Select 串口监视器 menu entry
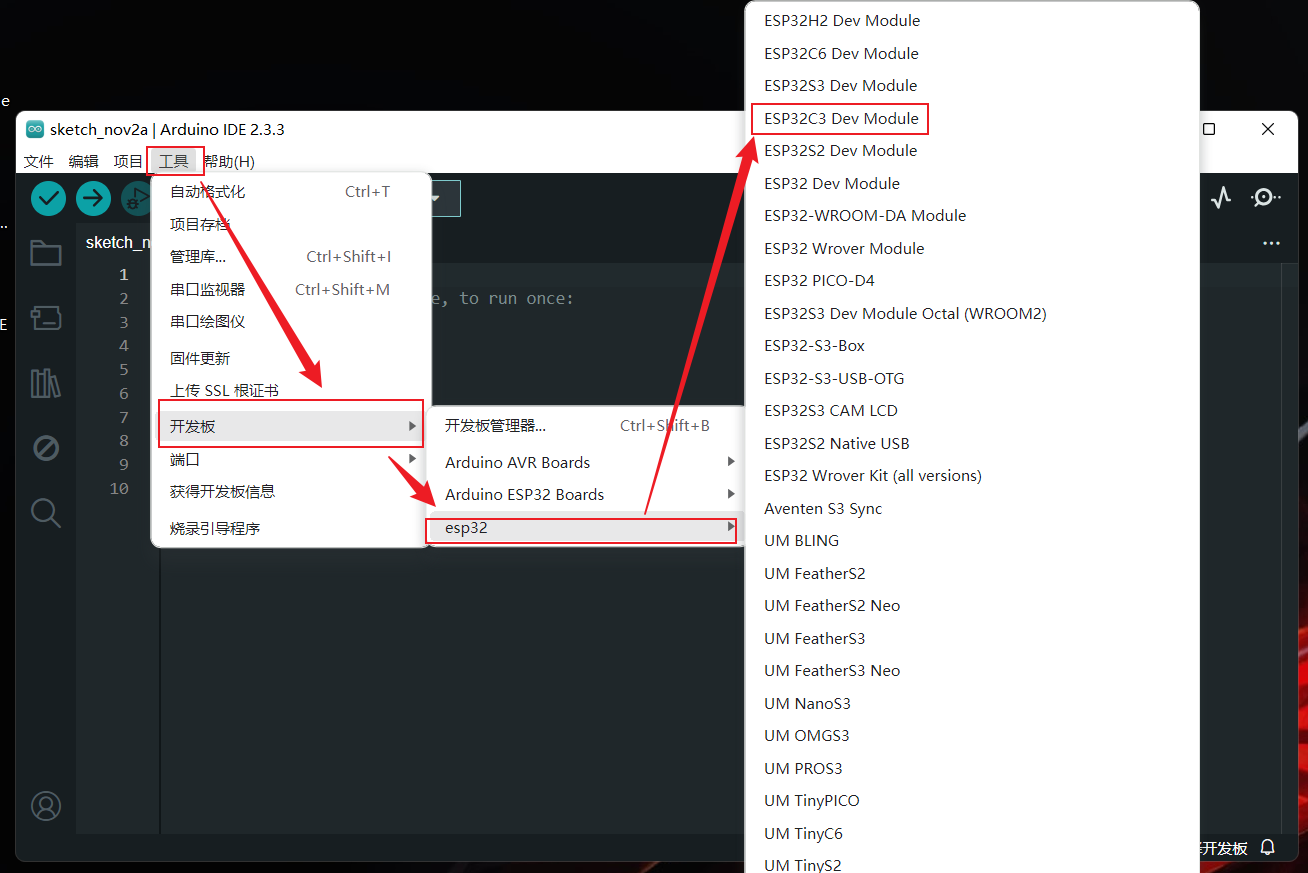 coord(291,289)
